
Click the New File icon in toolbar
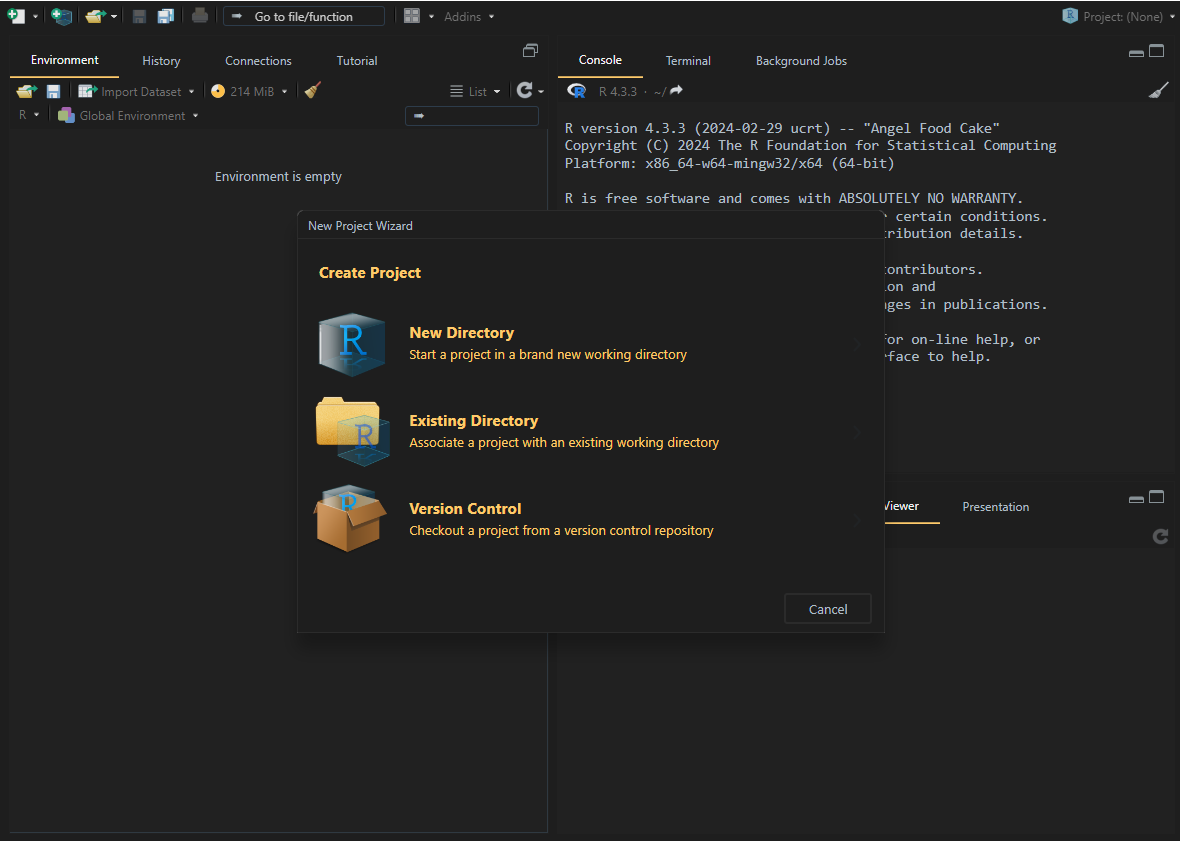coord(16,16)
